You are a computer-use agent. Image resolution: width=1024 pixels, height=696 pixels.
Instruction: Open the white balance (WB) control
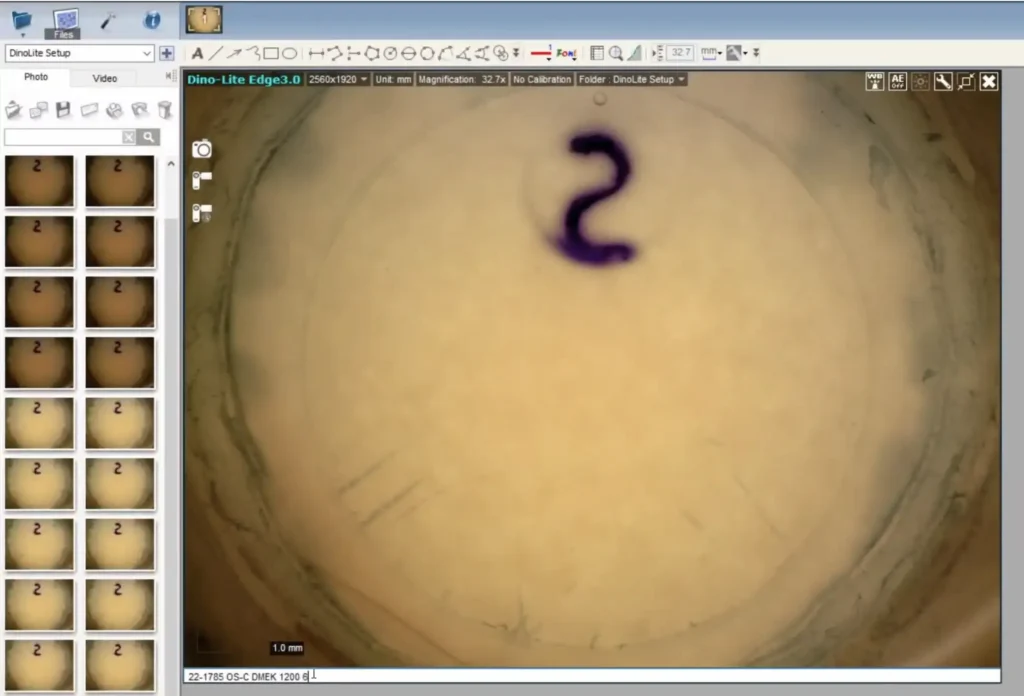pyautogui.click(x=875, y=81)
